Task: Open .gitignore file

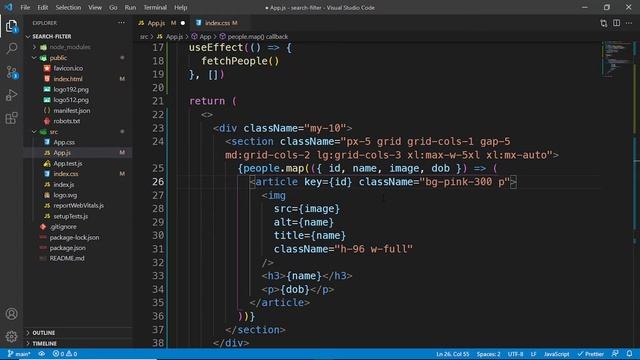Action: (63, 227)
